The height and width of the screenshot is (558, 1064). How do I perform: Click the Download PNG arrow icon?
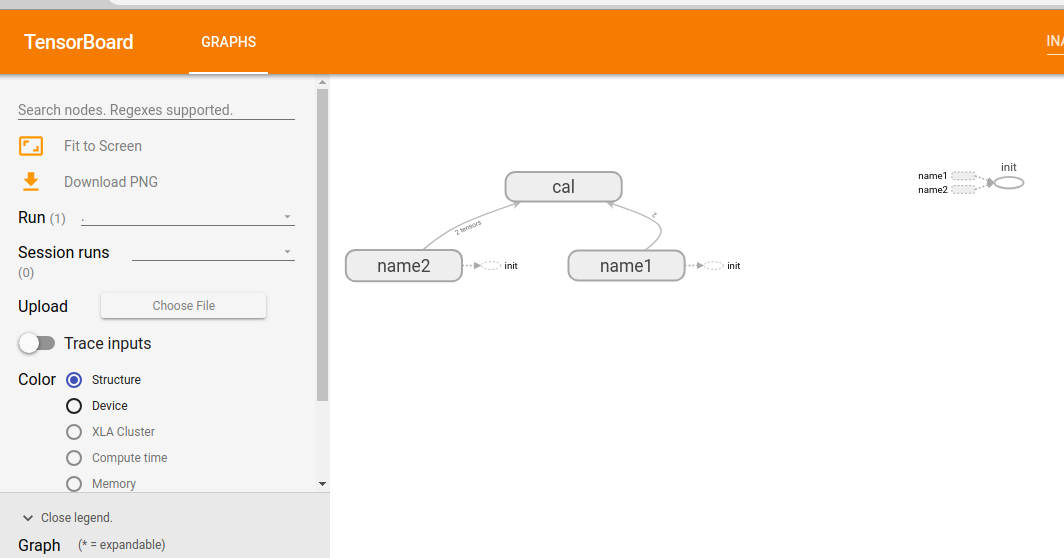[x=31, y=182]
